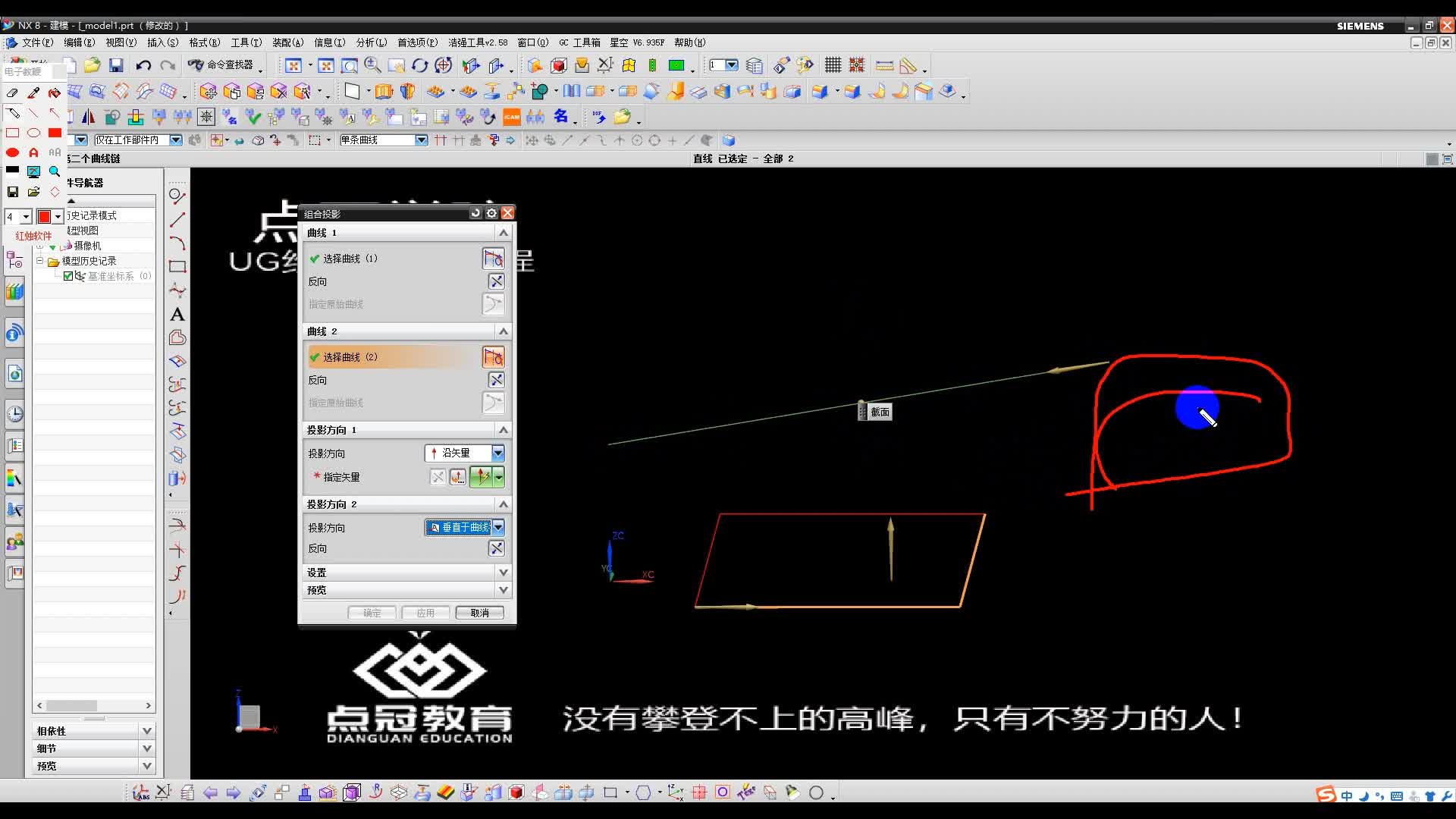1456x819 pixels.
Task: Open the 单条曲线 curve rule dropdown
Action: (x=421, y=140)
